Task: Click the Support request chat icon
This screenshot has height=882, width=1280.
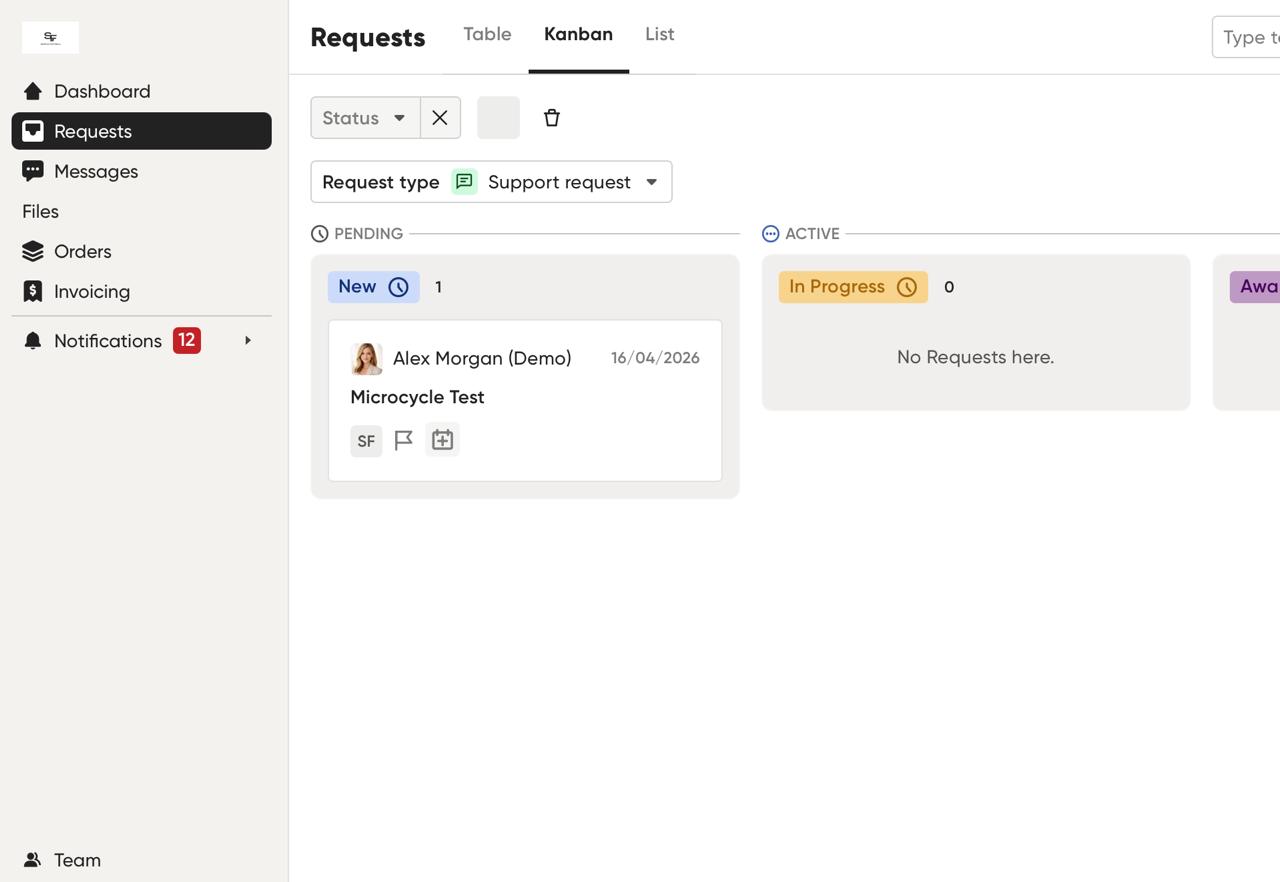Action: coord(464,182)
